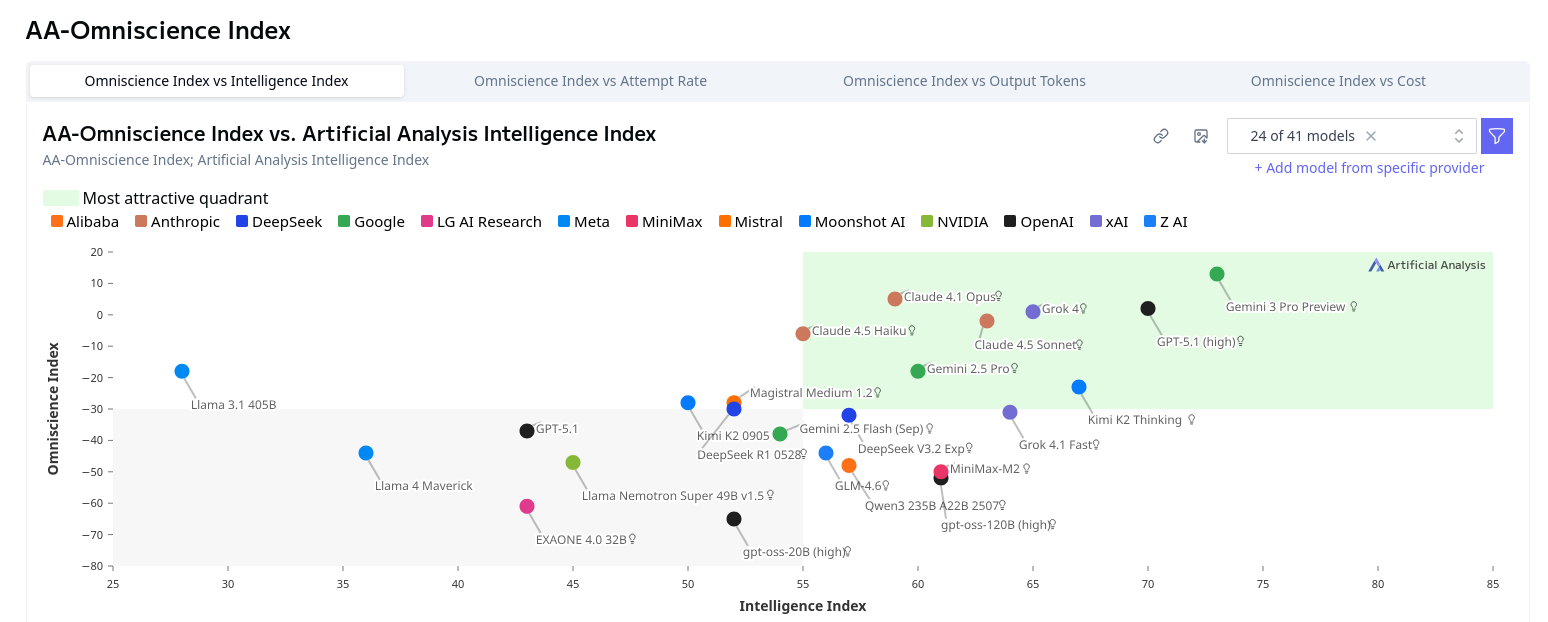Select the Omniscience Index vs Output Tokens tab

click(964, 81)
